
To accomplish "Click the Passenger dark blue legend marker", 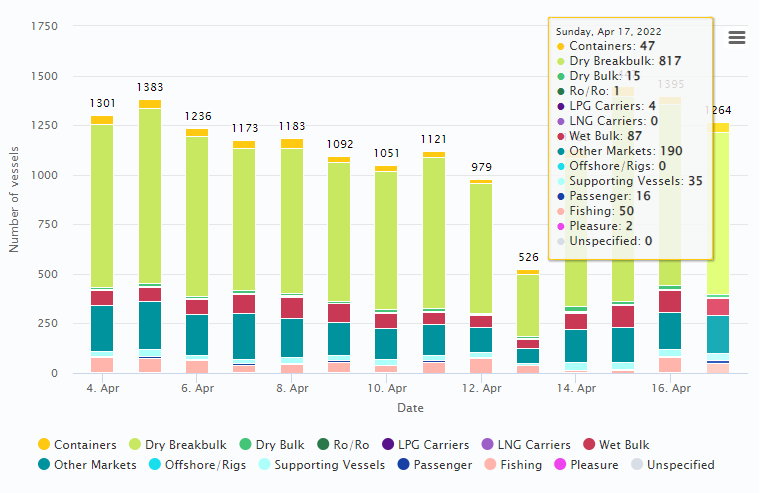I will (x=403, y=465).
